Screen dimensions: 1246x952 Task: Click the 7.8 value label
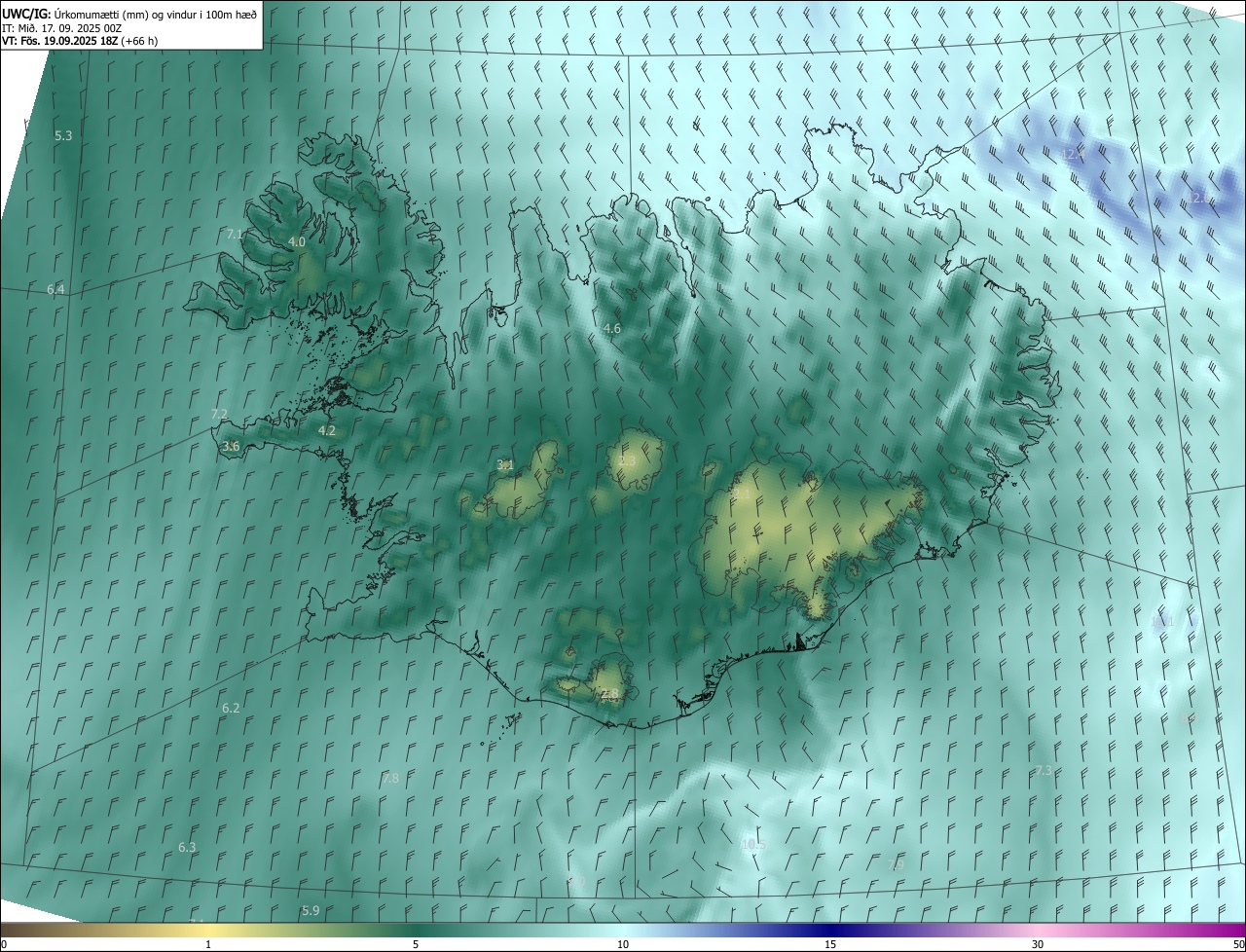[390, 778]
